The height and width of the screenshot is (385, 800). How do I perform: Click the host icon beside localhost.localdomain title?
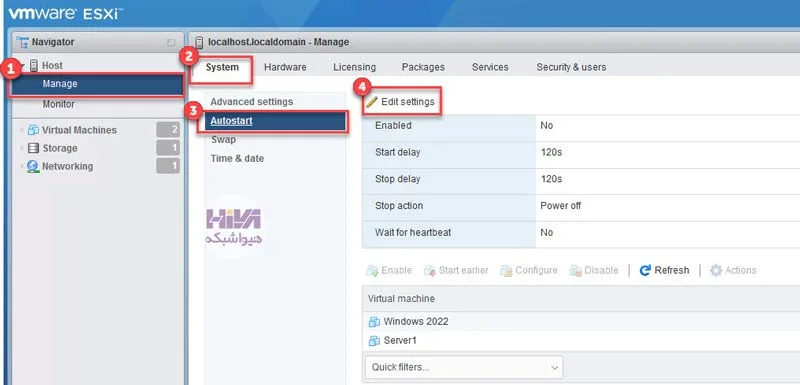click(x=199, y=42)
